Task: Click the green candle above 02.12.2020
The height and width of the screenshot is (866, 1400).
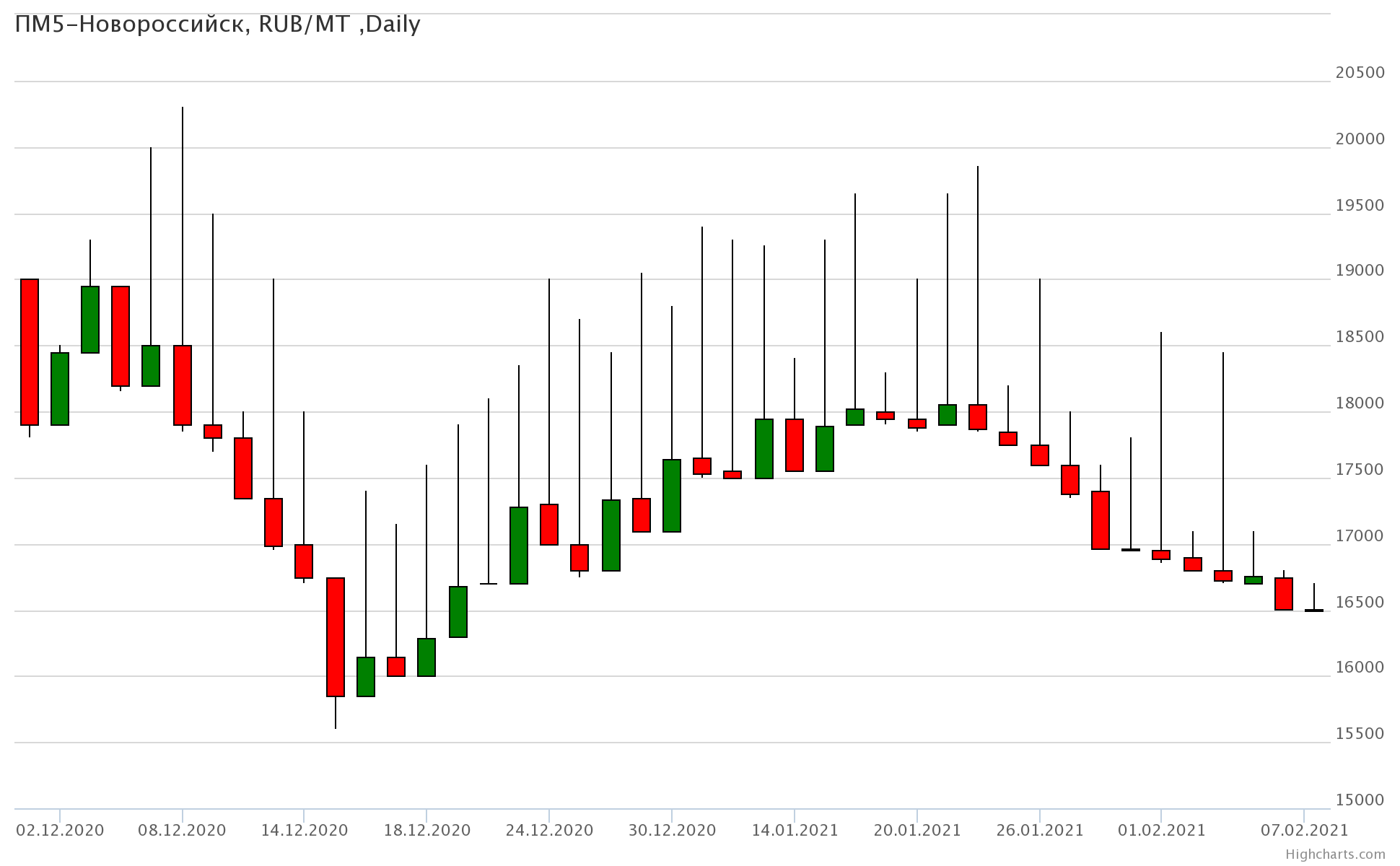Action: [x=60, y=388]
